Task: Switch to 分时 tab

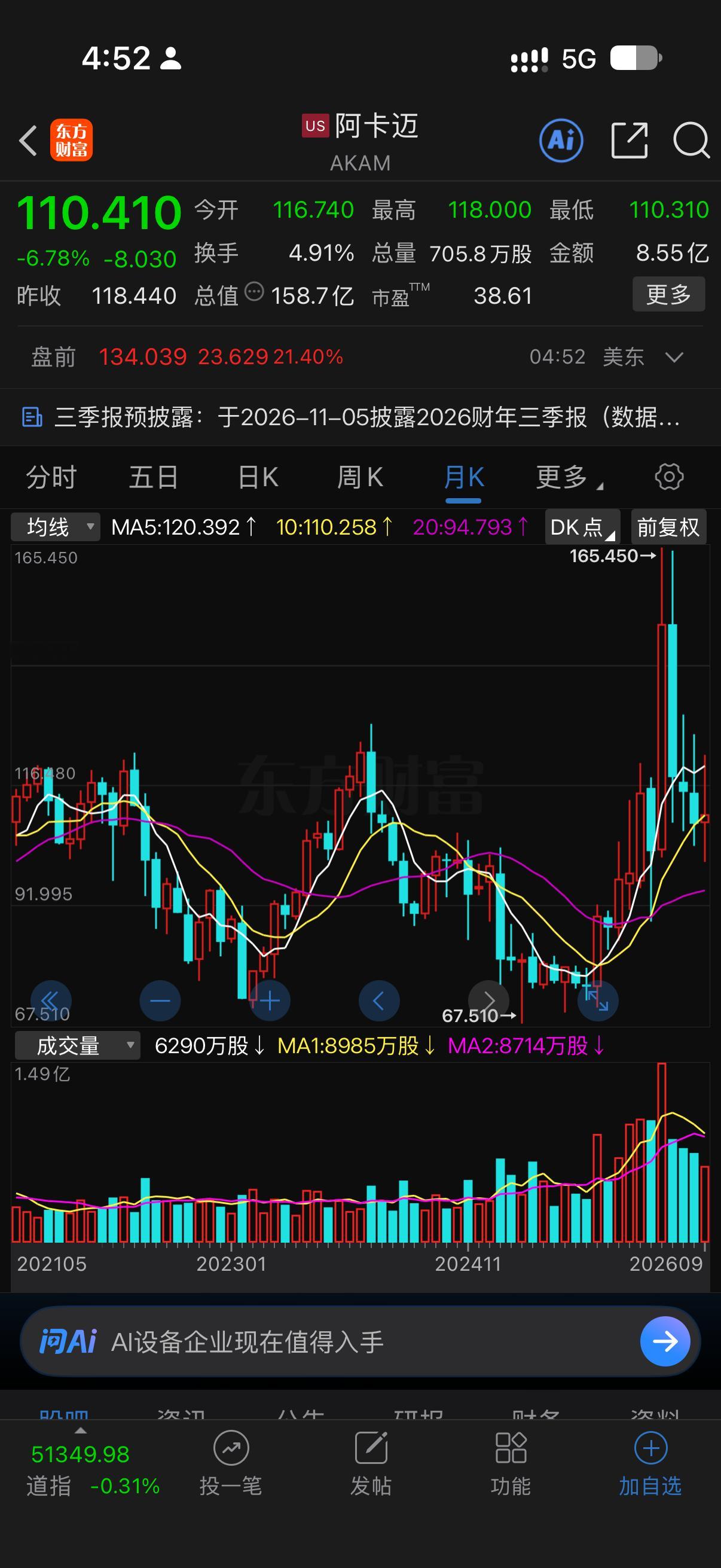Action: (52, 477)
